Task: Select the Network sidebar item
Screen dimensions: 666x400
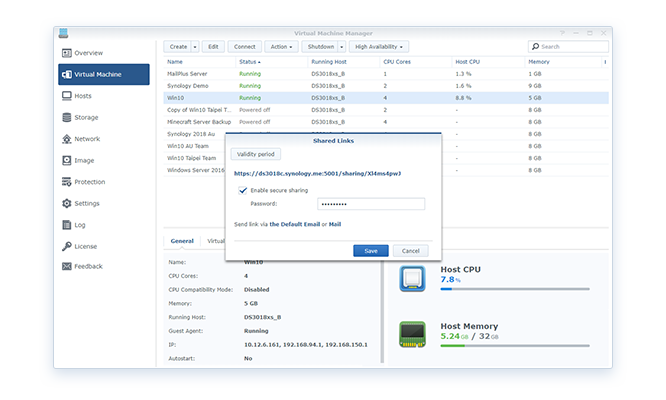Action: [104, 139]
